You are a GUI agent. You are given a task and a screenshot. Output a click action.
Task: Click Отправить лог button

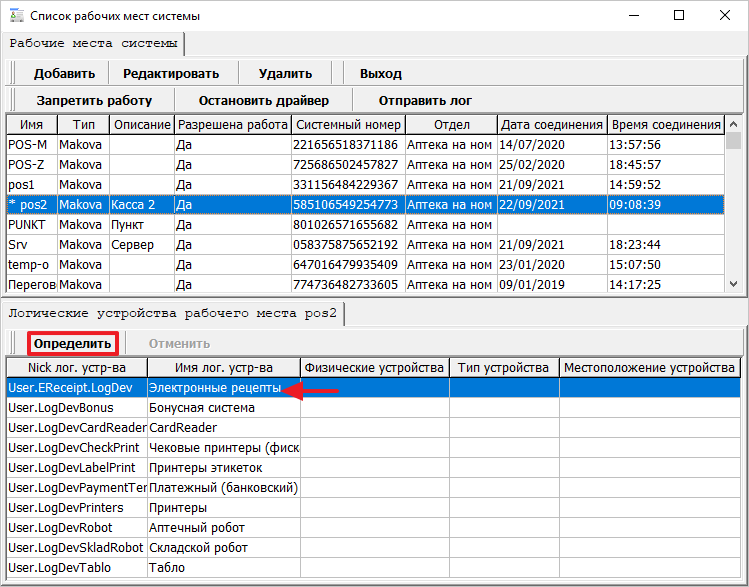tap(425, 100)
